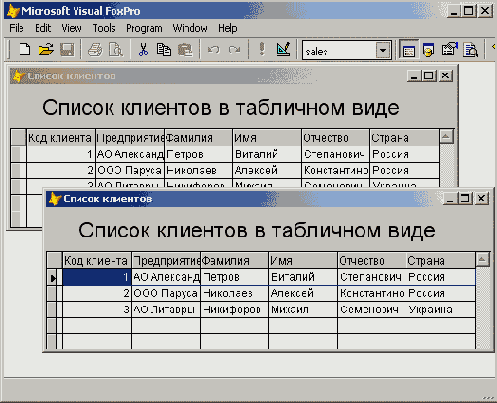Click the fox icon of front Список клиентов window
The height and width of the screenshot is (403, 497).
click(55, 199)
